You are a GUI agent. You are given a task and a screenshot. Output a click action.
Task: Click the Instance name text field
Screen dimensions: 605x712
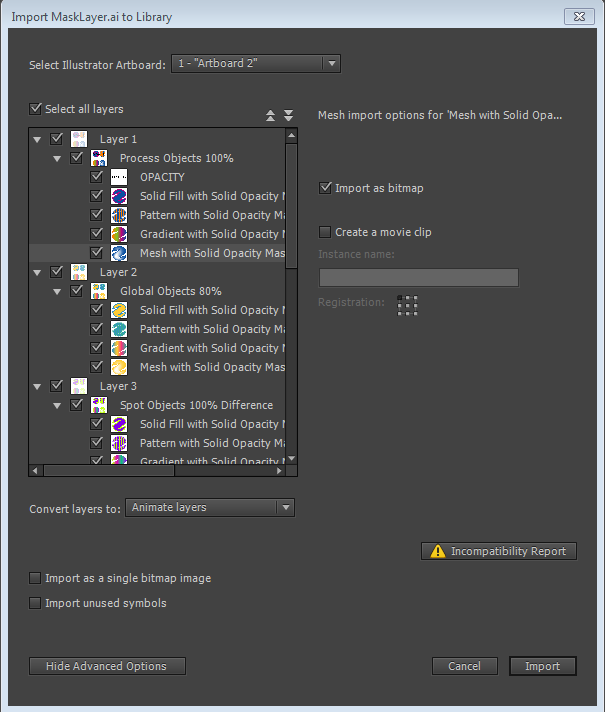pyautogui.click(x=418, y=277)
